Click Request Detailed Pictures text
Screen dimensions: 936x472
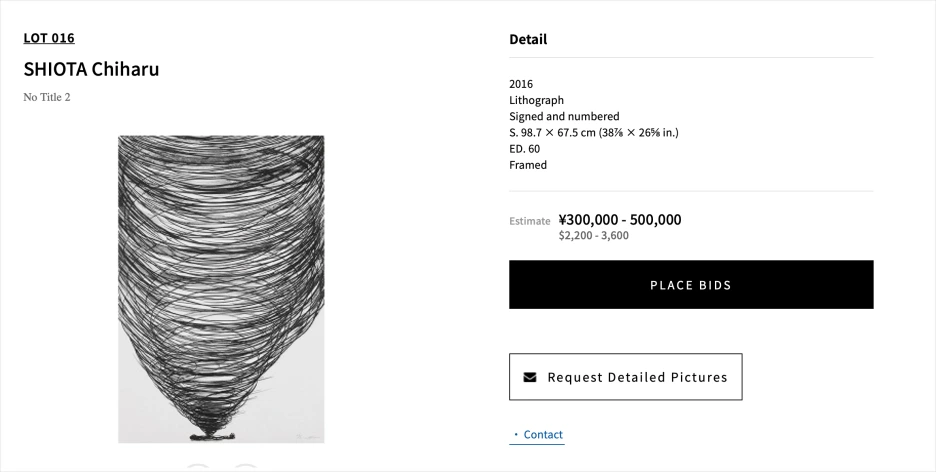[x=637, y=377]
